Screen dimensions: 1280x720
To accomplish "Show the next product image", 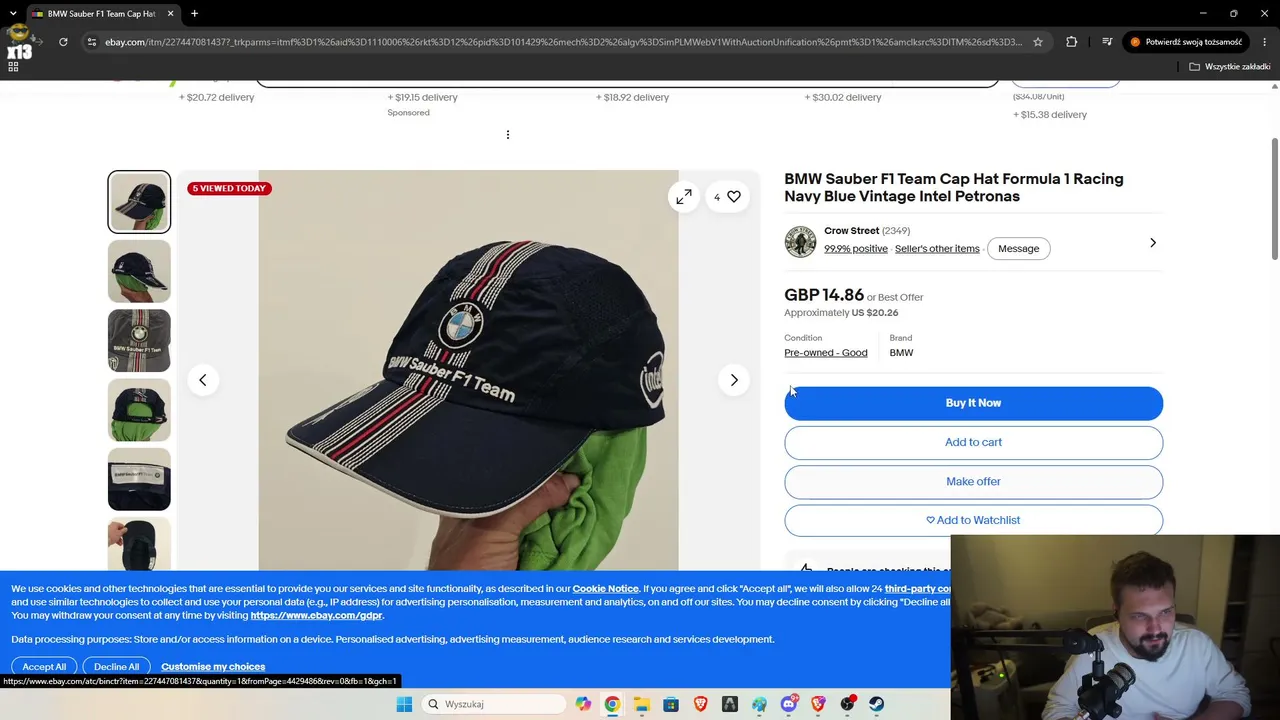I will [x=734, y=380].
